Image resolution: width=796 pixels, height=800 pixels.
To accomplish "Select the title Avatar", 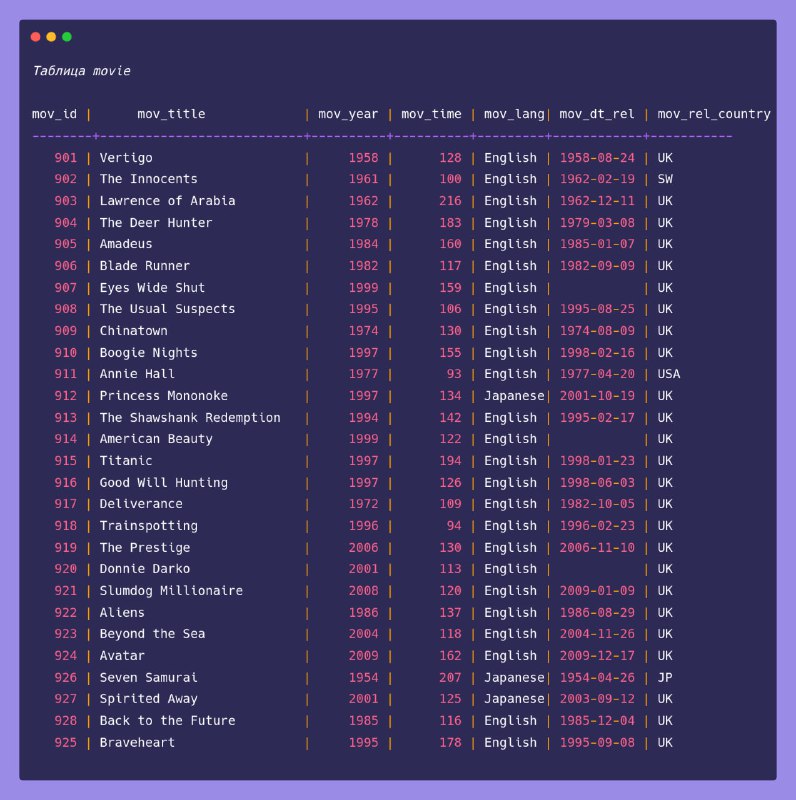I will tap(122, 656).
